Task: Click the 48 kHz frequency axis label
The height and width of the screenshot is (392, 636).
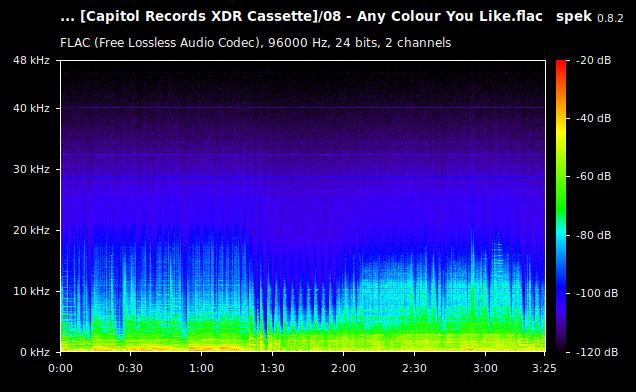Action: click(x=31, y=60)
